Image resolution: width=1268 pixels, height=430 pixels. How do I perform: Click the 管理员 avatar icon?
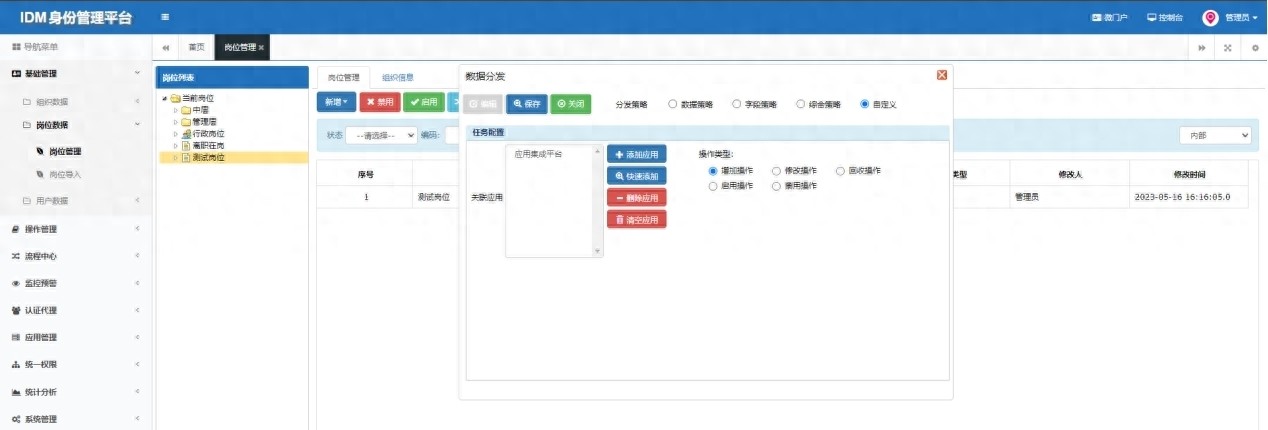click(1210, 17)
